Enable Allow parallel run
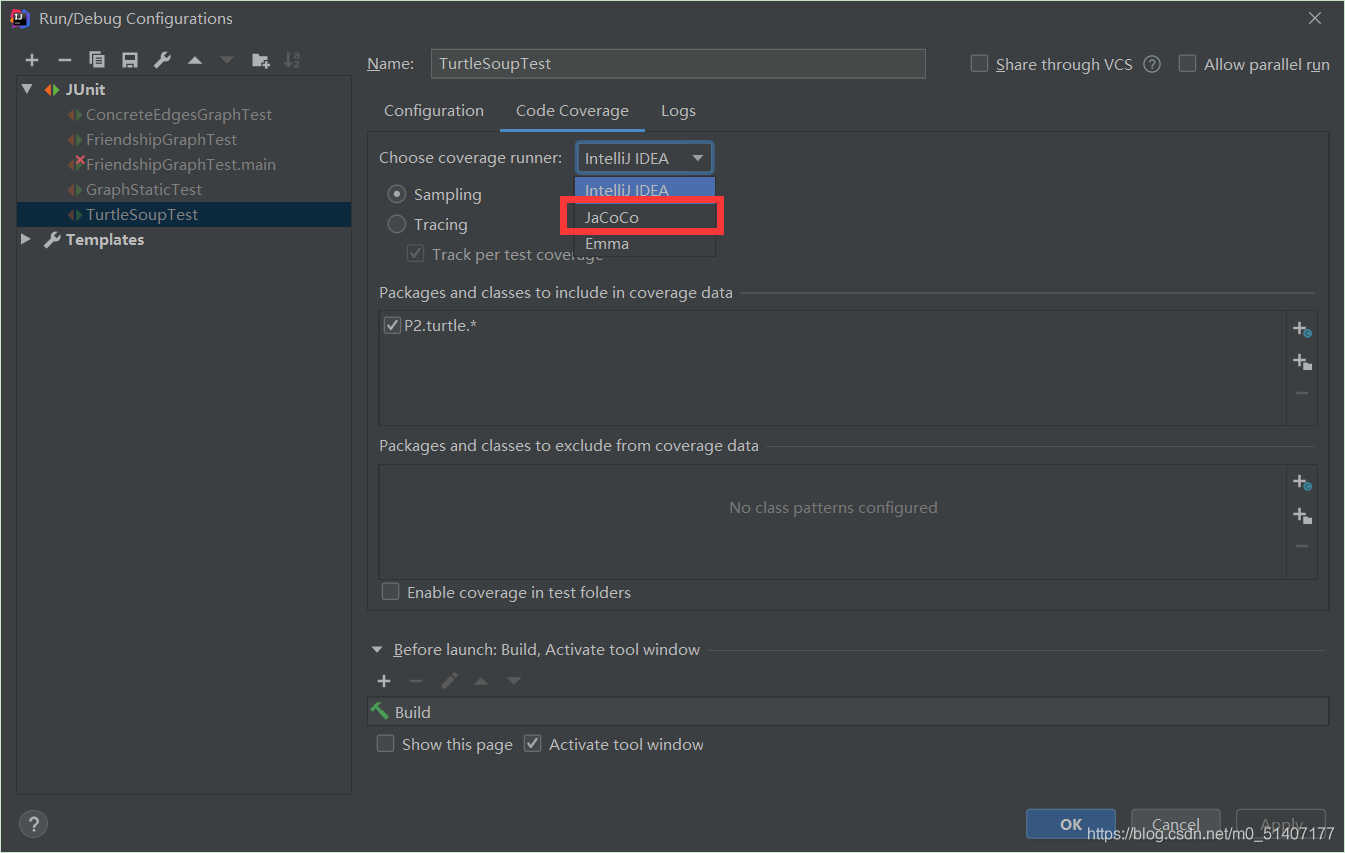The image size is (1345, 853). (x=1187, y=64)
